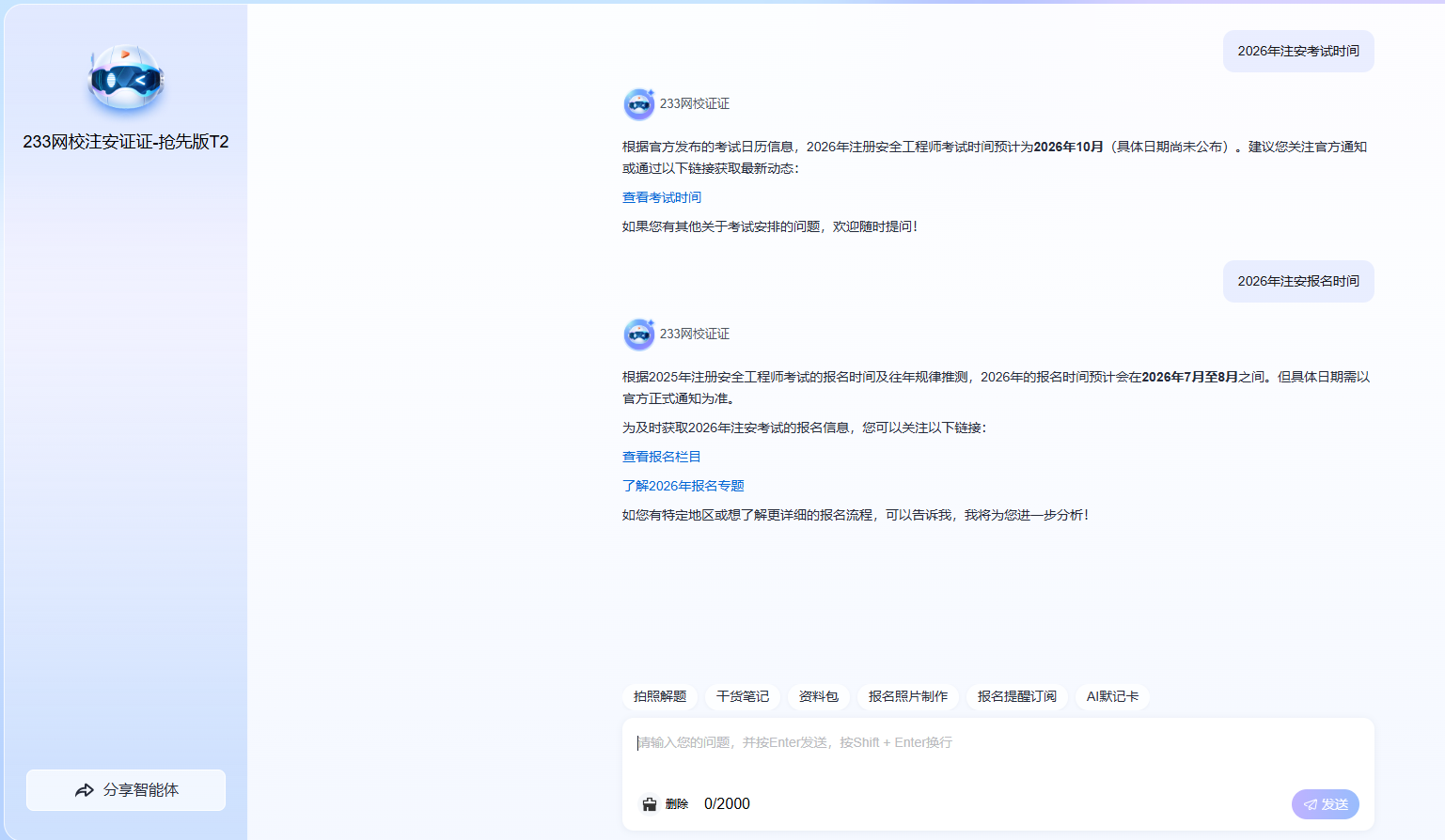Click the share arrow icon in the sidebar

(x=85, y=790)
